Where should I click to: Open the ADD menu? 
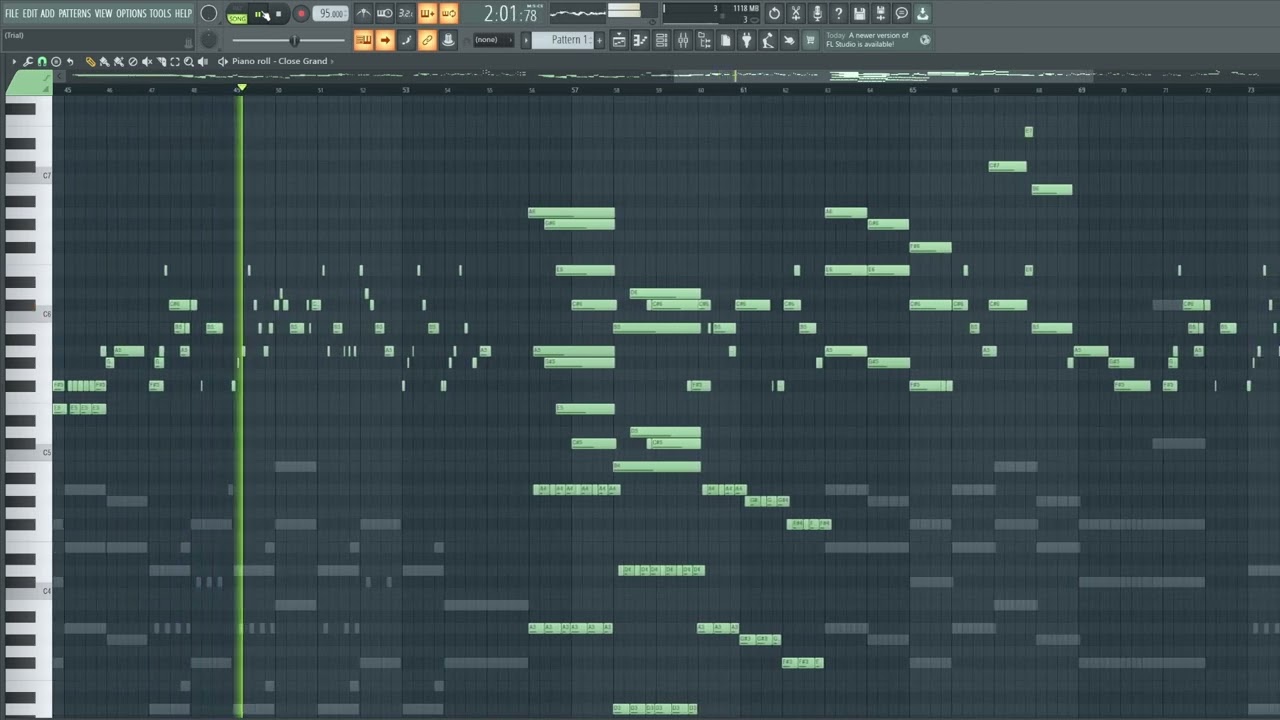click(x=47, y=14)
